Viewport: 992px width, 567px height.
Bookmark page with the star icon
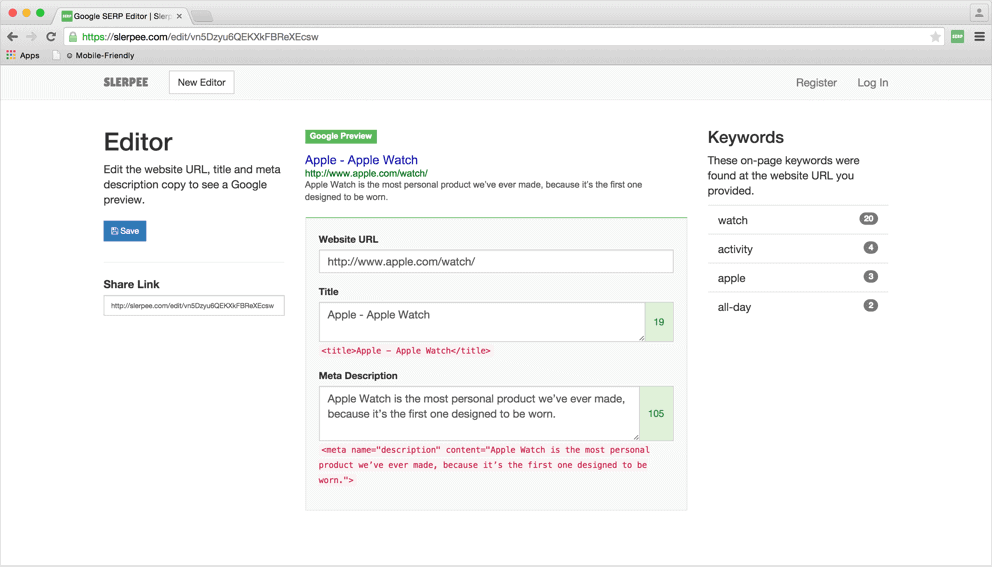pos(935,37)
